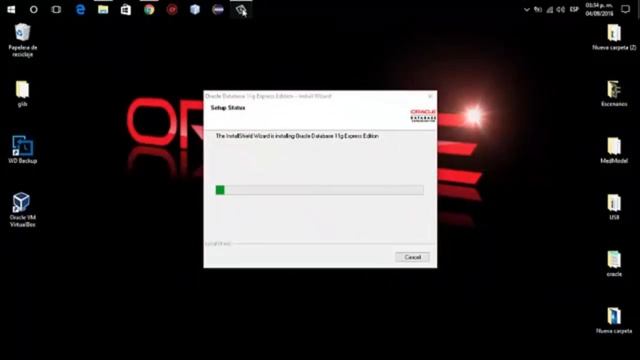The width and height of the screenshot is (640, 360).
Task: Click the Oracle Database logo in wizard
Action: click(423, 116)
